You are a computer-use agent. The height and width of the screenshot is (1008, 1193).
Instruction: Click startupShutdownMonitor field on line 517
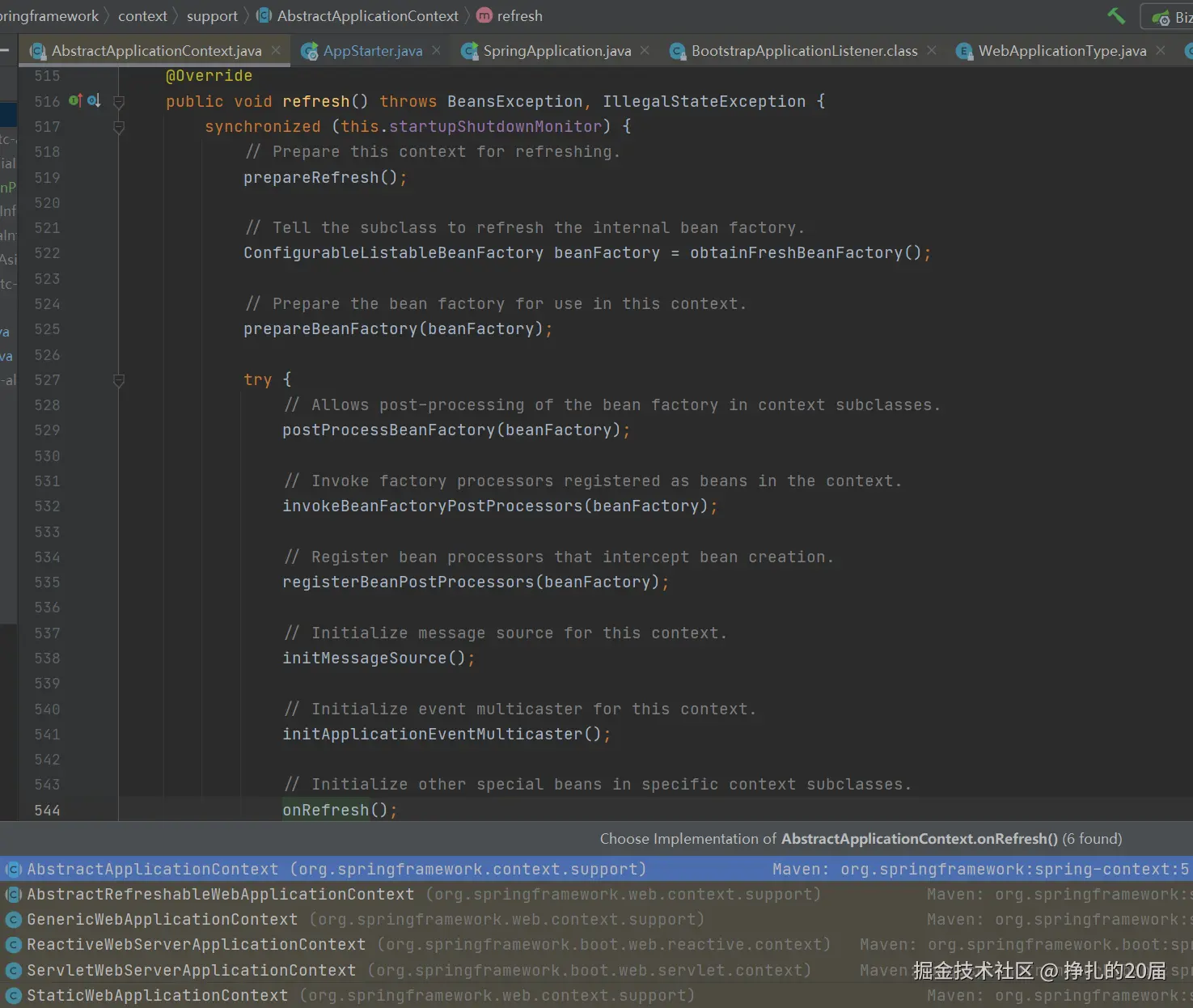pos(496,127)
